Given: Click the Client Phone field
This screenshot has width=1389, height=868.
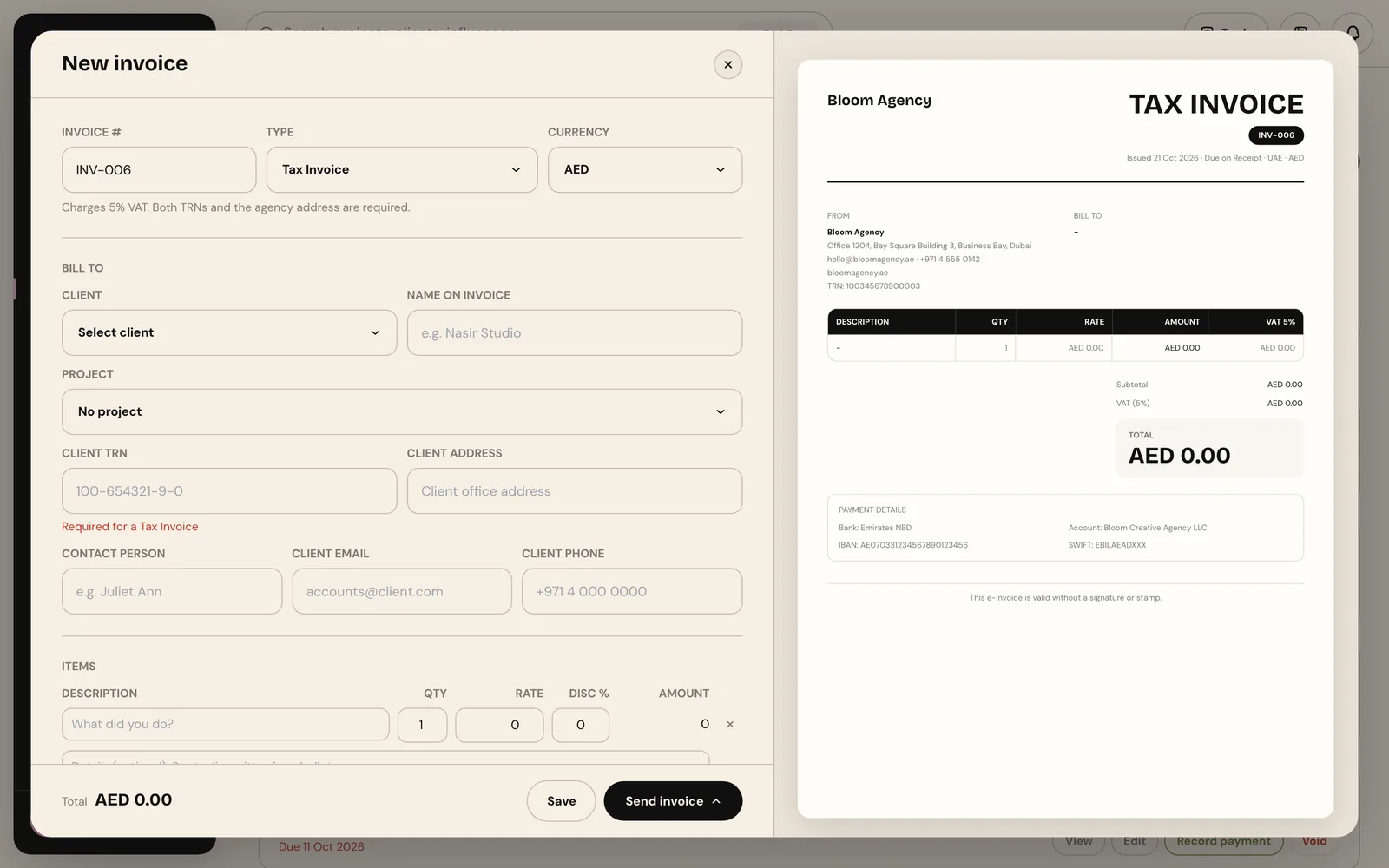Looking at the screenshot, I should 632,591.
